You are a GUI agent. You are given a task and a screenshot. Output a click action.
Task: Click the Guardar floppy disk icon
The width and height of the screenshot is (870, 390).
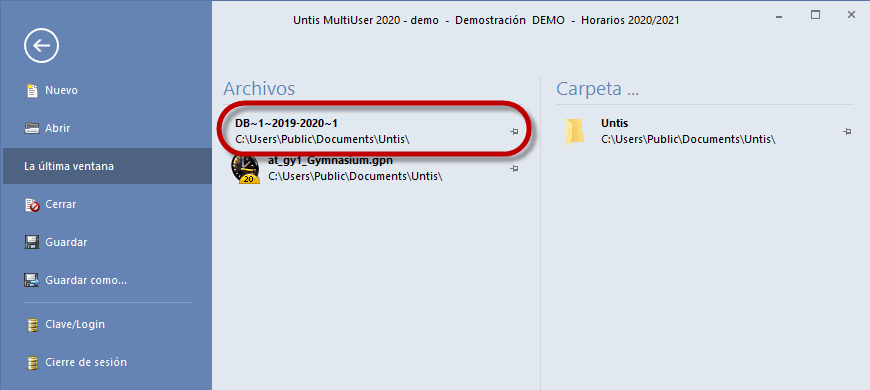(32, 242)
